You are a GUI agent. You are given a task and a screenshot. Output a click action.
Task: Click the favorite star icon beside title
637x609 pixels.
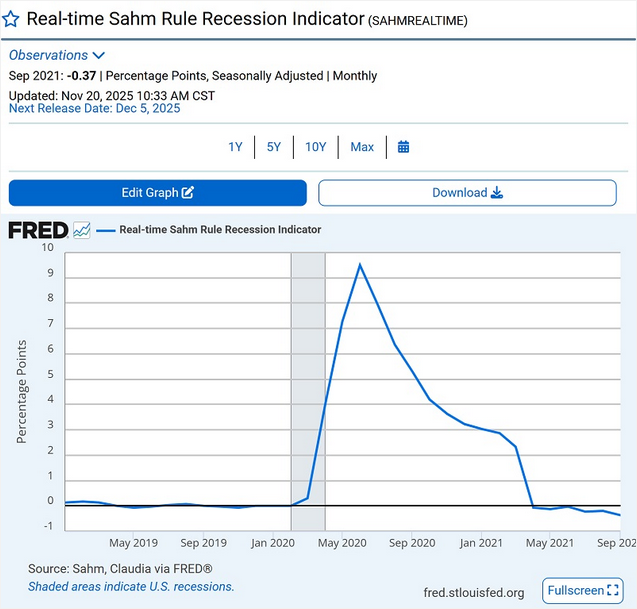pyautogui.click(x=11, y=19)
